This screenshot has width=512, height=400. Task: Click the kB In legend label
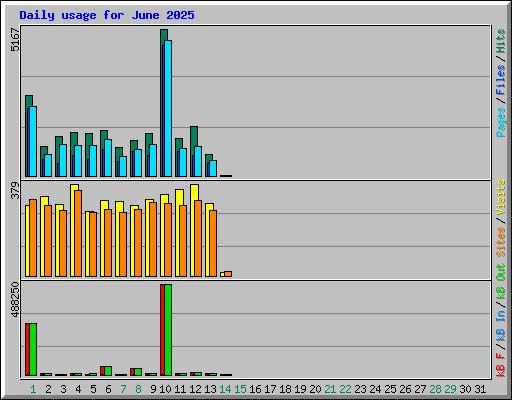click(x=500, y=325)
